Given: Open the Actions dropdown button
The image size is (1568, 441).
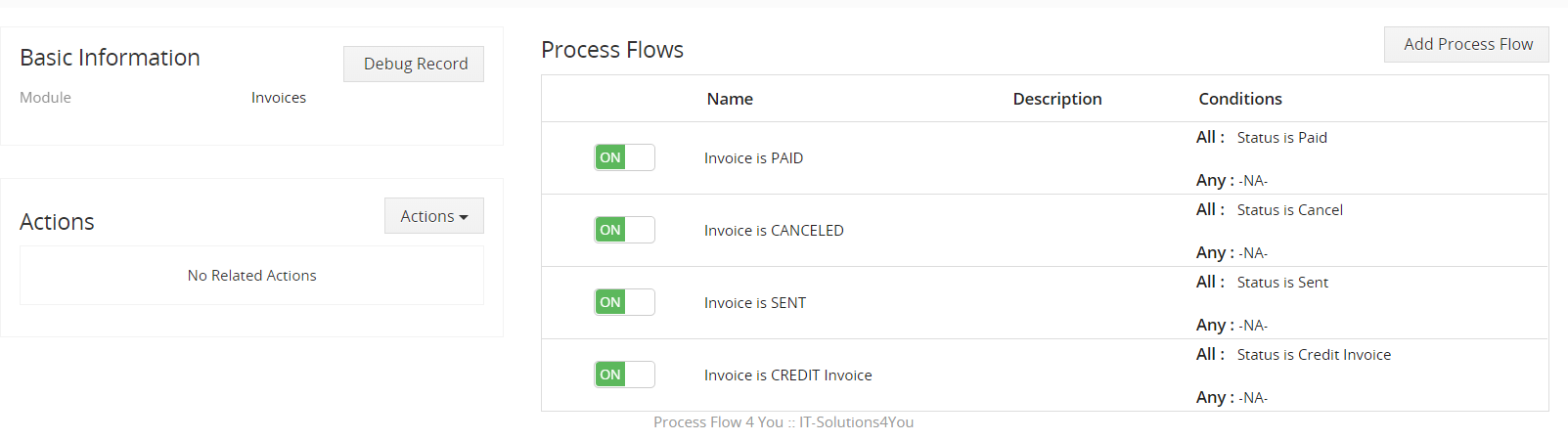Looking at the screenshot, I should click(433, 216).
